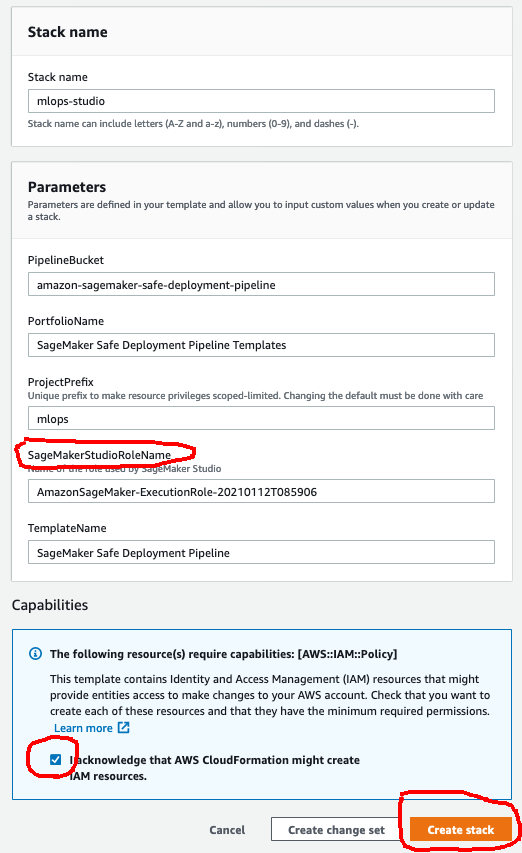The width and height of the screenshot is (522, 853).
Task: Click the Capabilities section heading
Action: tap(49, 605)
